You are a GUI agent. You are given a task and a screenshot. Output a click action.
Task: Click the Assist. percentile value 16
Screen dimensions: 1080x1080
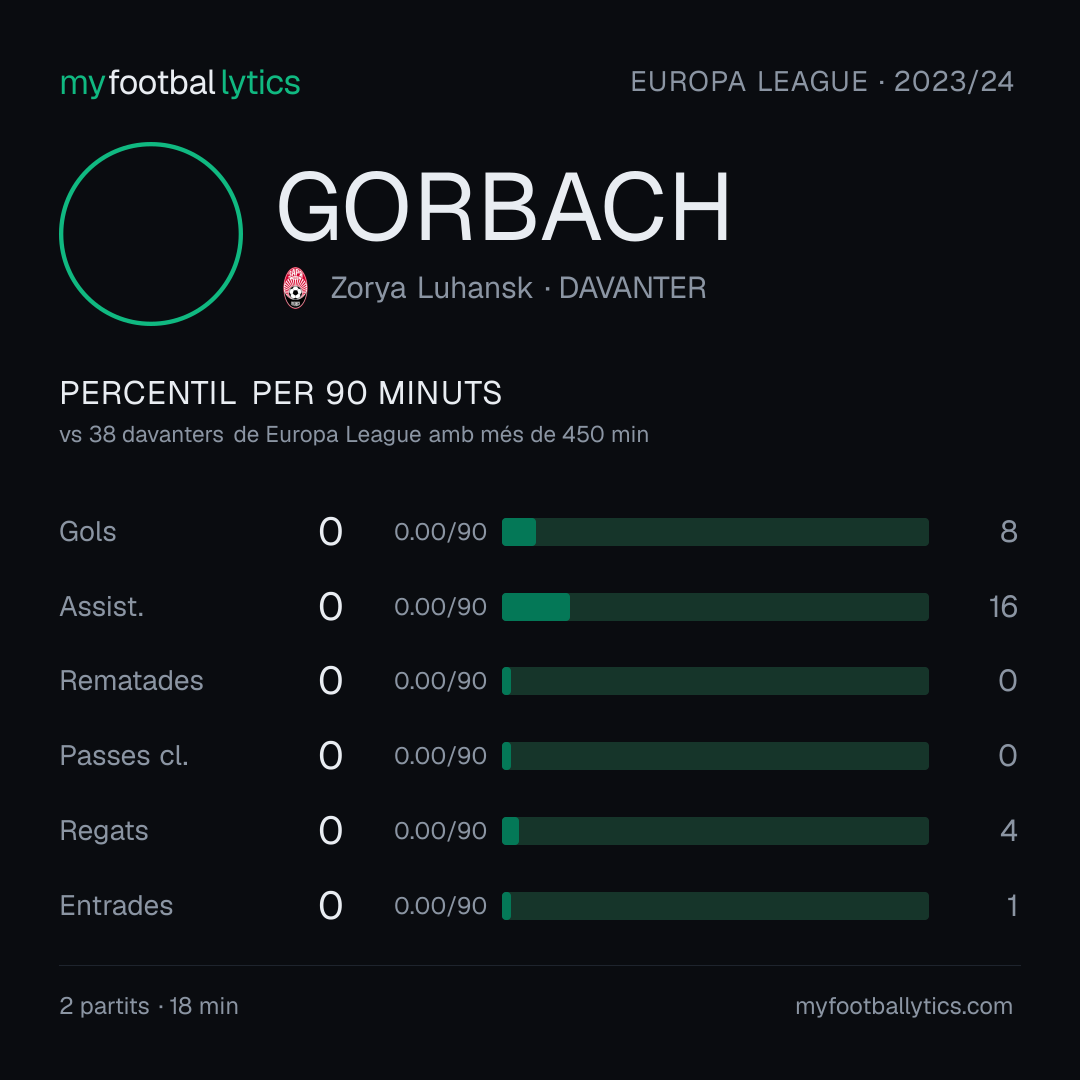click(x=1003, y=607)
